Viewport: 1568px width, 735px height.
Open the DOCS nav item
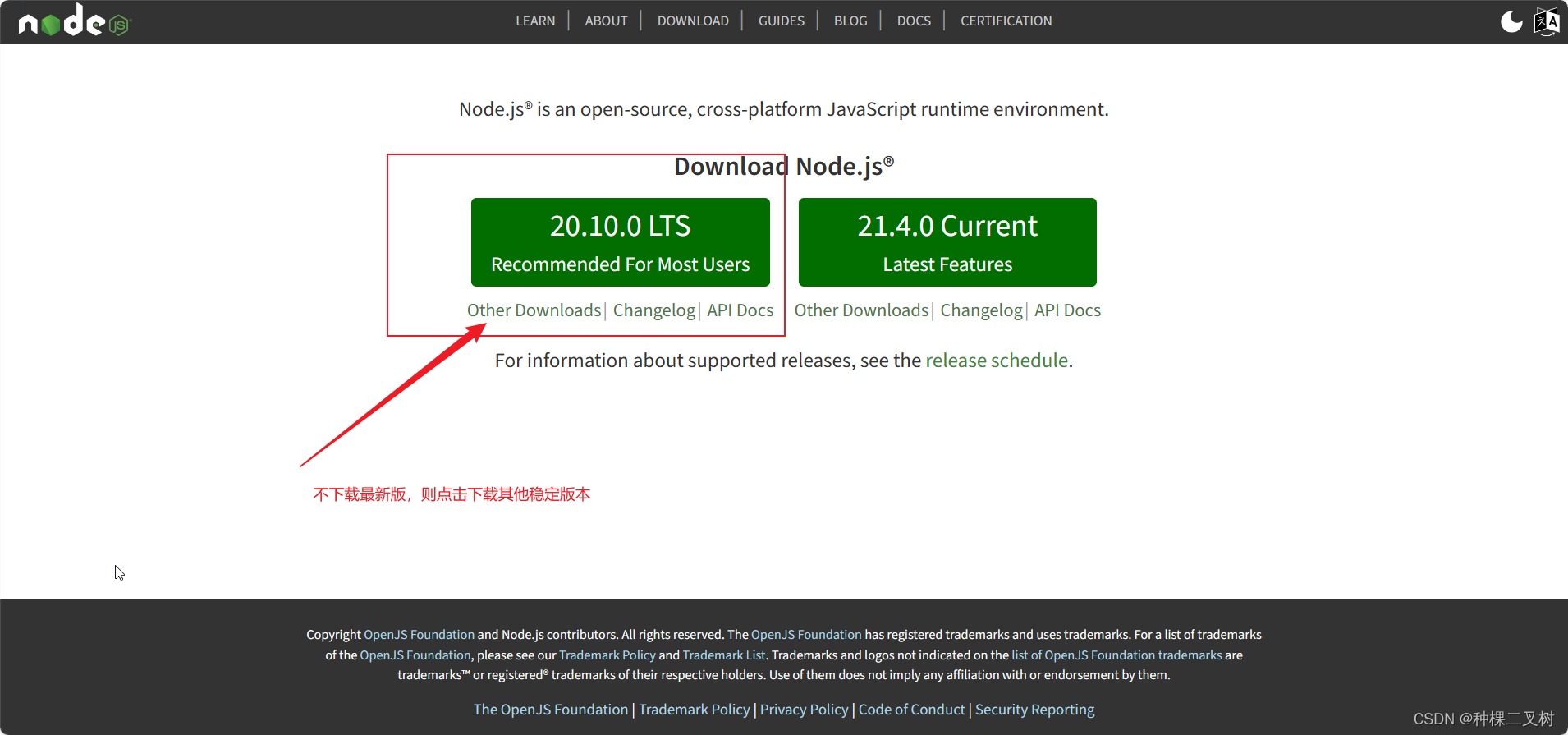(x=914, y=21)
